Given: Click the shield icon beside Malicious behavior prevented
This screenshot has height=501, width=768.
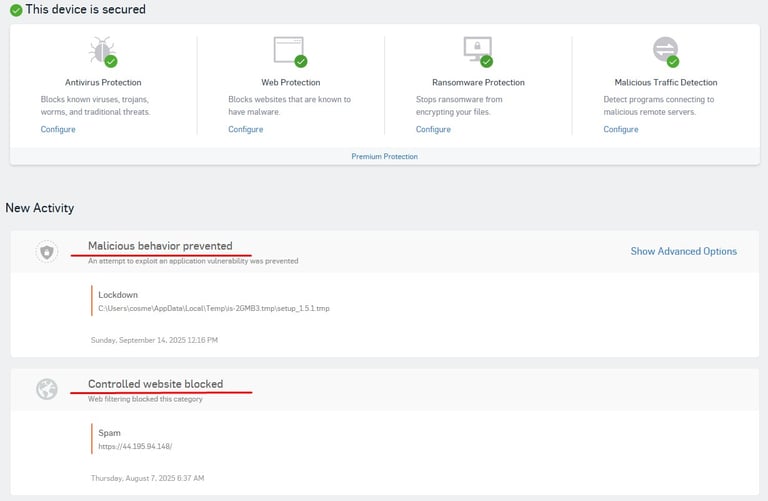Looking at the screenshot, I should click(47, 252).
